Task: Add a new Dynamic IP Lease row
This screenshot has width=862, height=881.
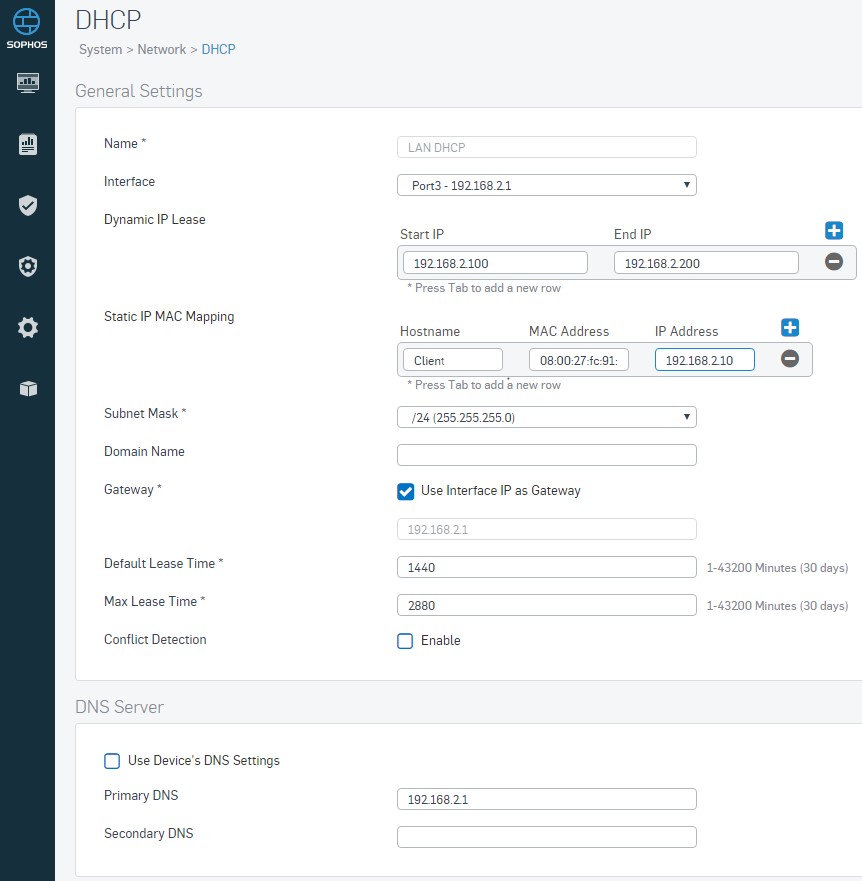Action: point(834,230)
